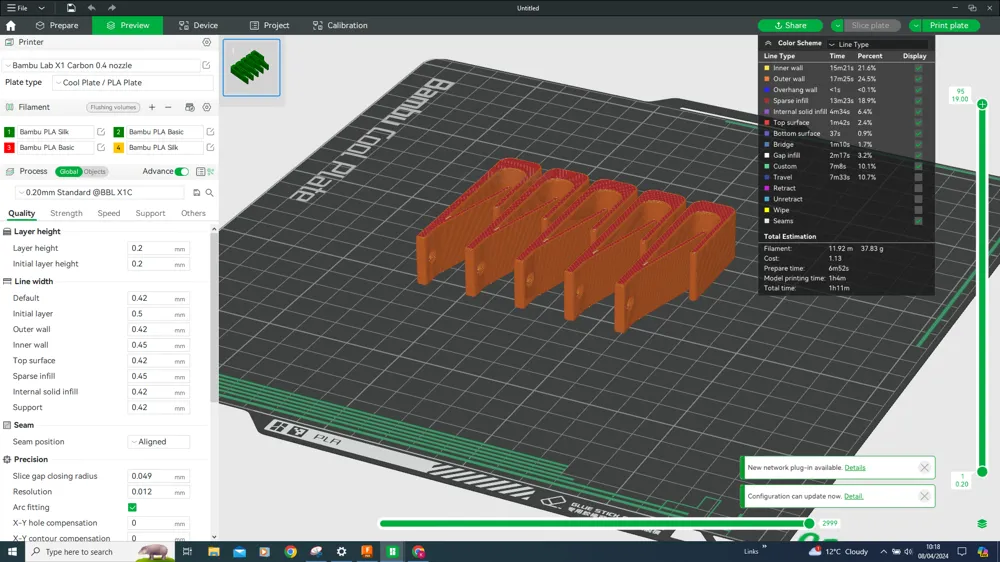The height and width of the screenshot is (562, 1000).
Task: Remove a filament with minus icon
Action: (x=168, y=107)
